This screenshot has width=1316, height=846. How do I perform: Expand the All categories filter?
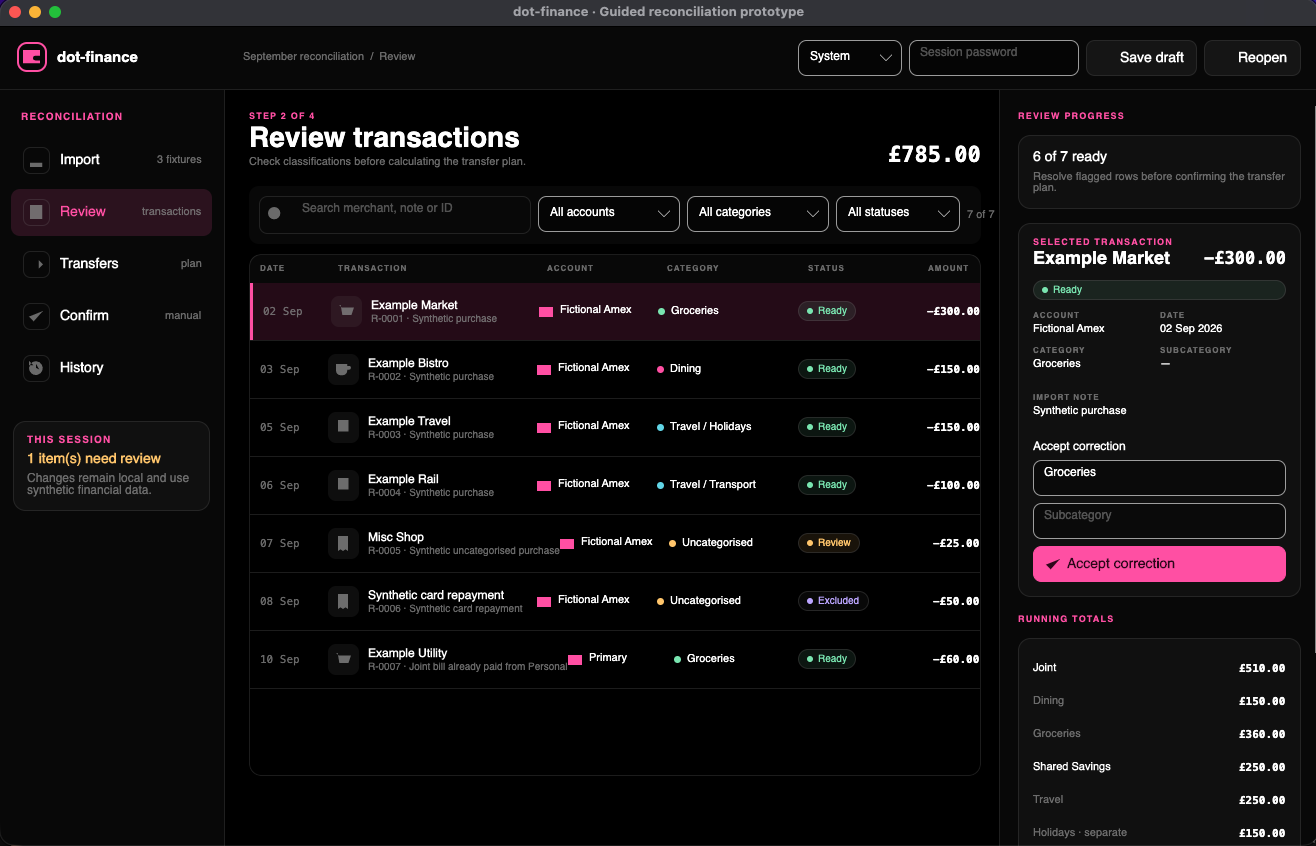(x=758, y=214)
